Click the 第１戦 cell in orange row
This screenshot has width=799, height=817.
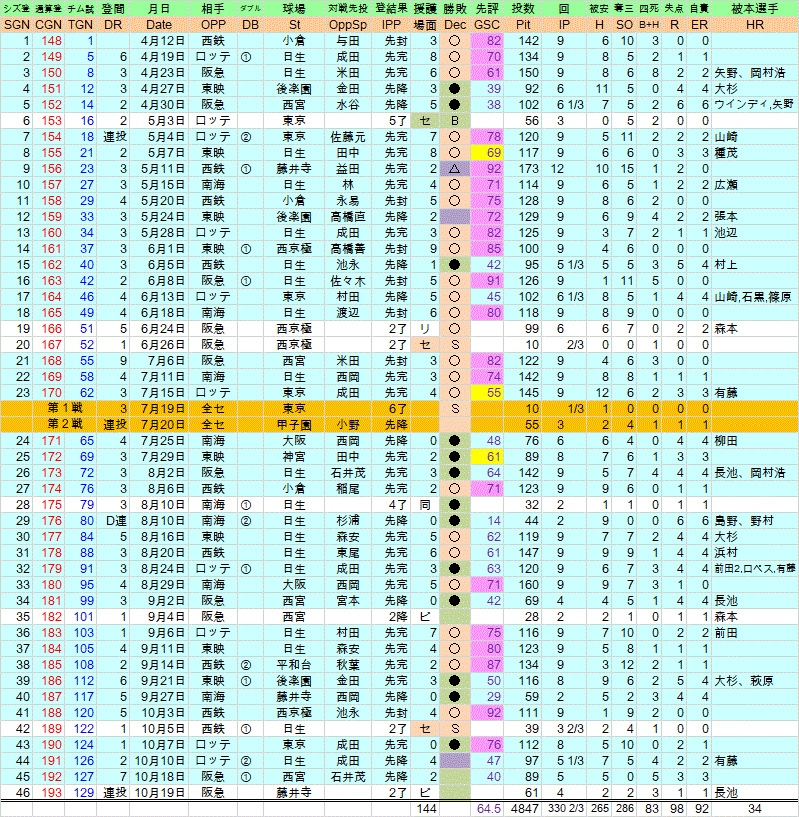[65, 408]
